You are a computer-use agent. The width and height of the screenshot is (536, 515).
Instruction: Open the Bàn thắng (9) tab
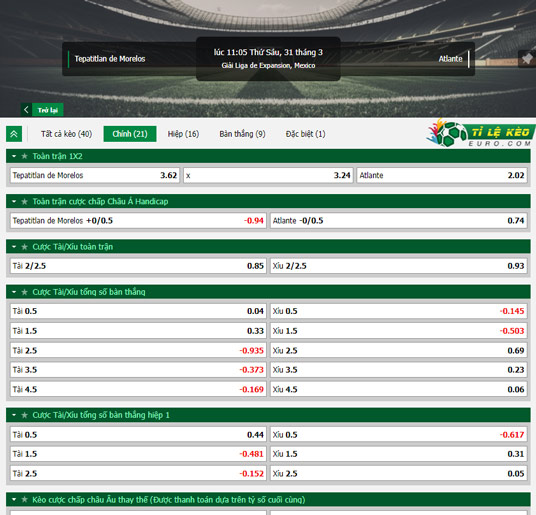pyautogui.click(x=242, y=134)
